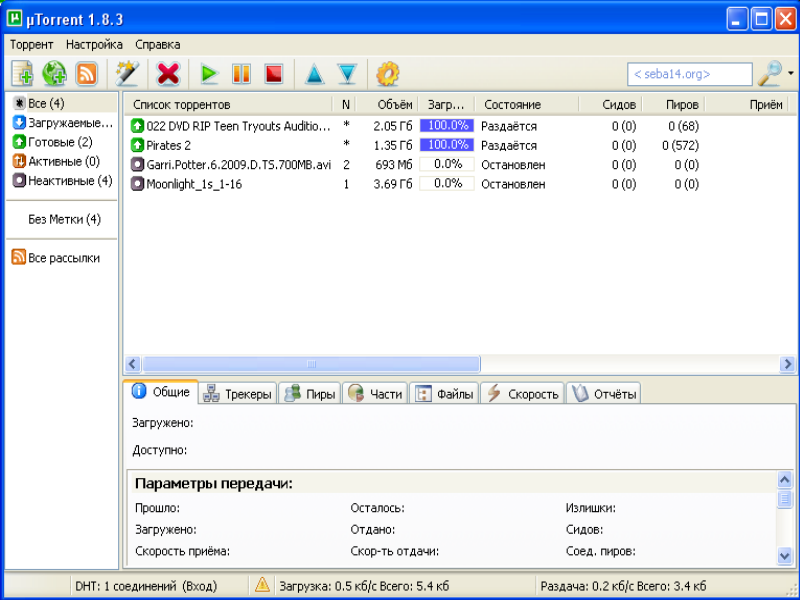Click the details pane scroll down arrow
The image size is (800, 600).
[x=785, y=555]
